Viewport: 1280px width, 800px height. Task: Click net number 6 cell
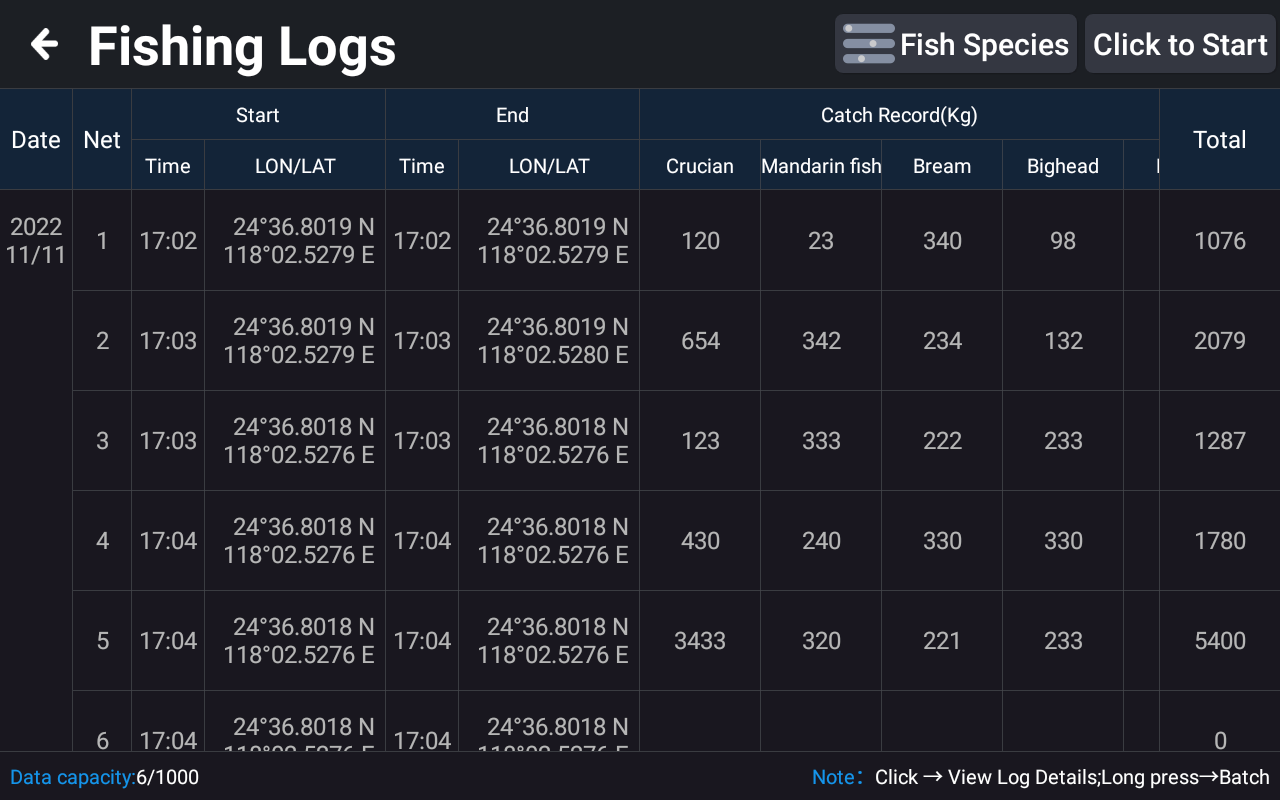point(102,722)
